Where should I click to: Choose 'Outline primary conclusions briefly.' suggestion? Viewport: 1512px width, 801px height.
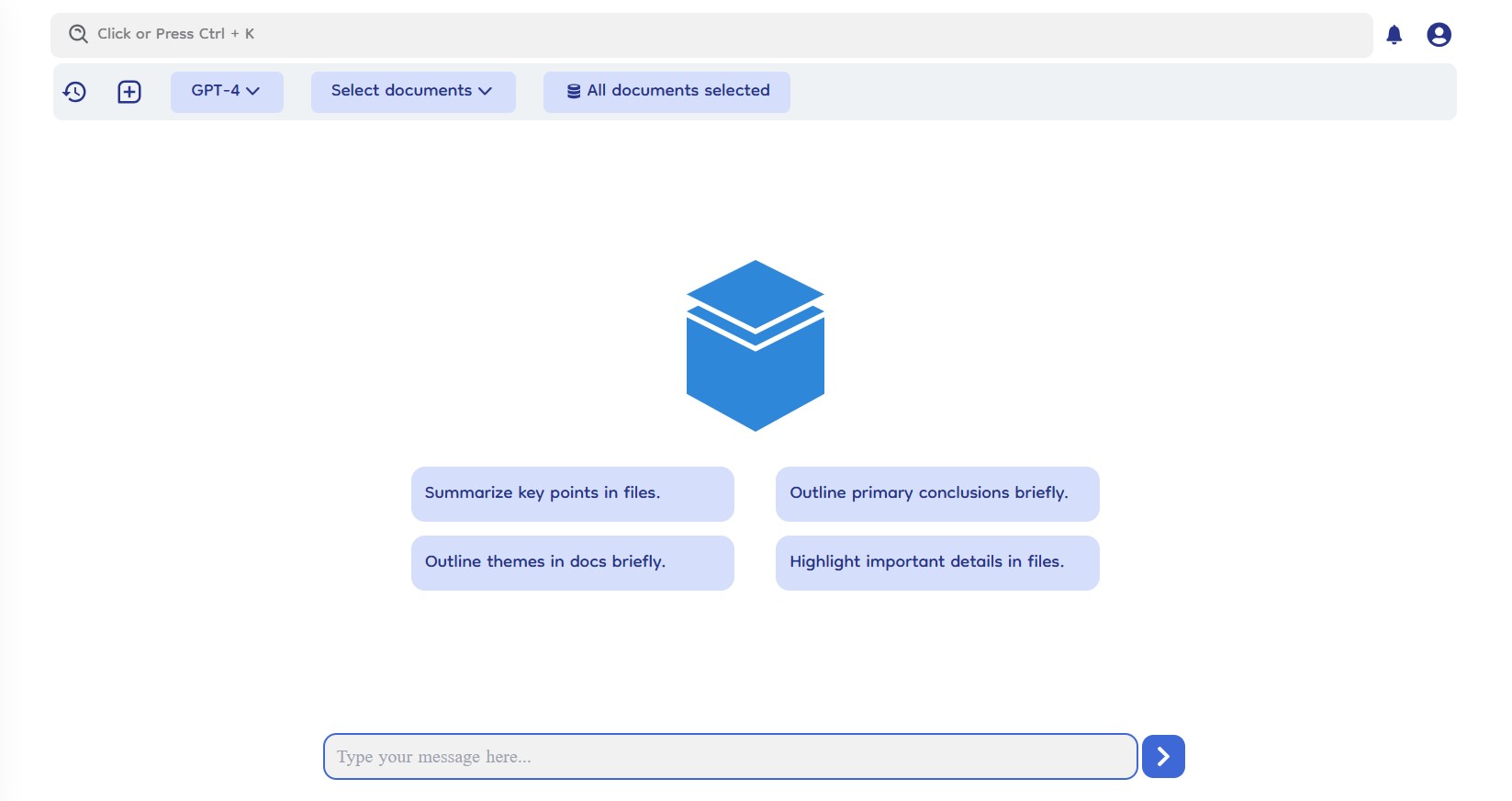[x=936, y=493]
